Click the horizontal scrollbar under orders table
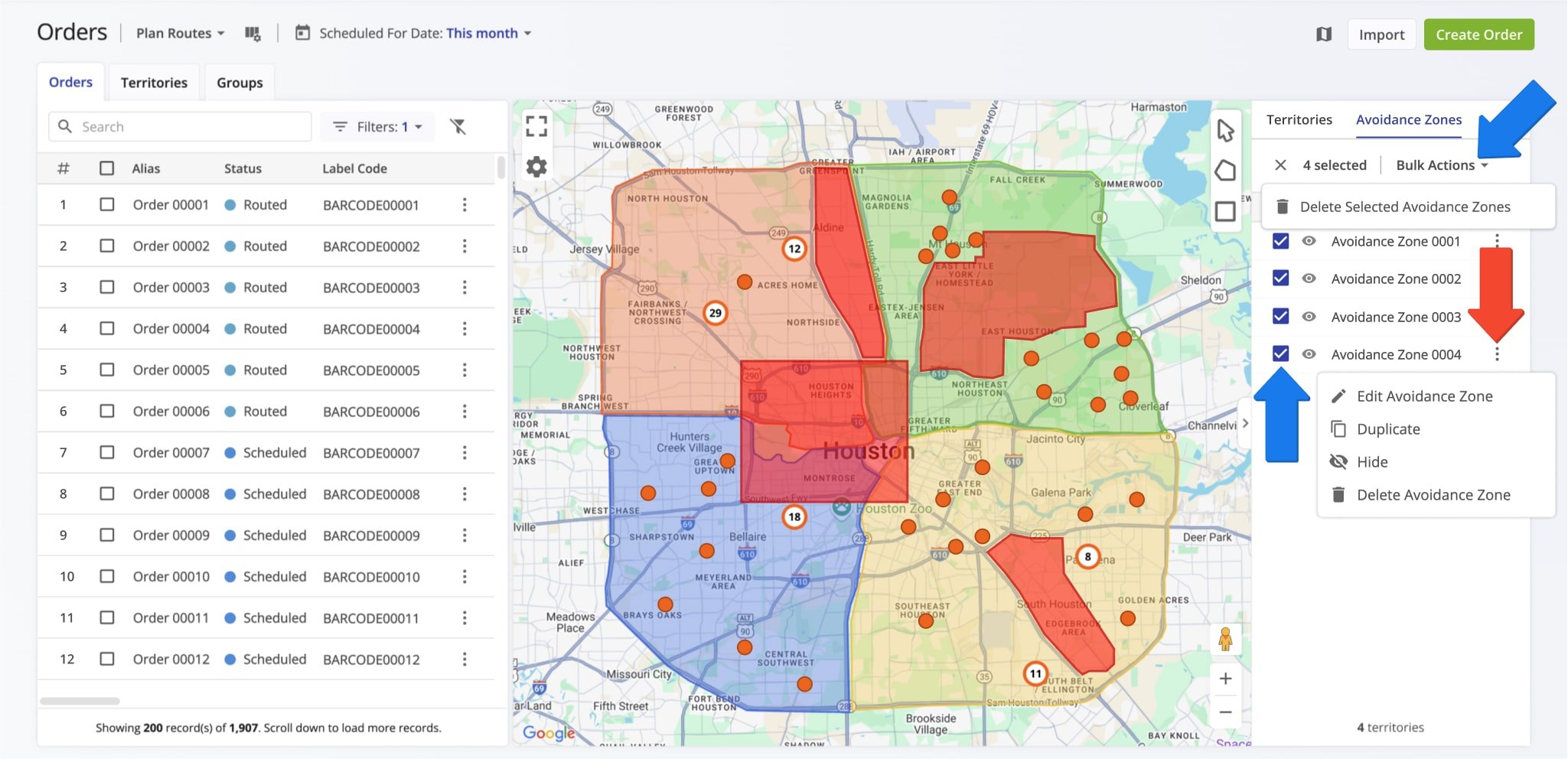Viewport: 1568px width, 759px height. (80, 701)
